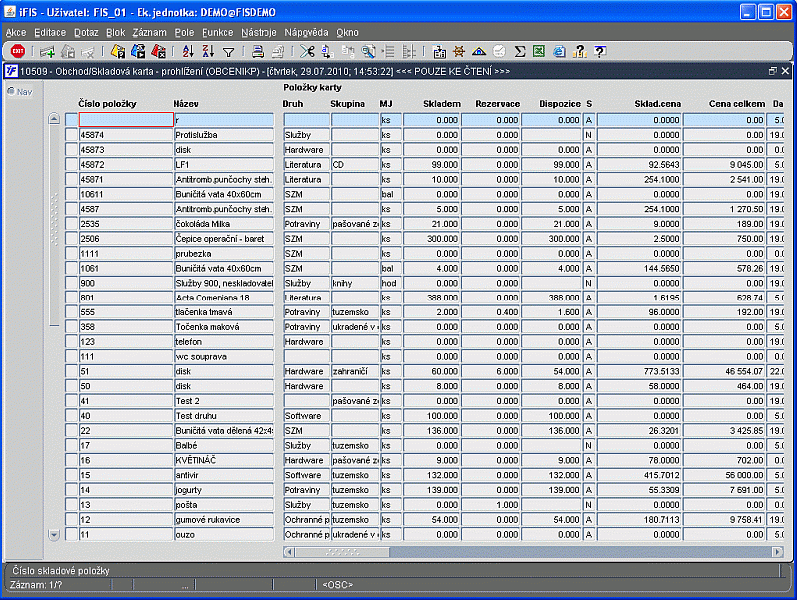This screenshot has height=600, width=797.
Task: Select the cell 'Čepice operační - baret'
Action: [x=224, y=238]
